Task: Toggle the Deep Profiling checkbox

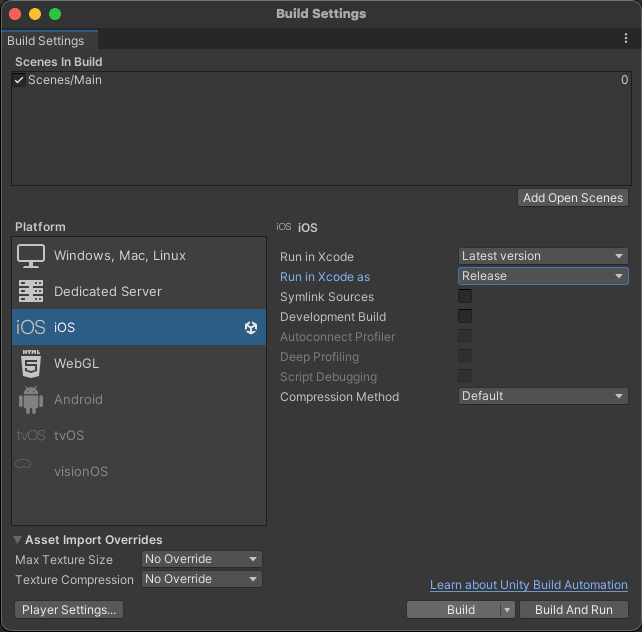Action: coord(465,357)
